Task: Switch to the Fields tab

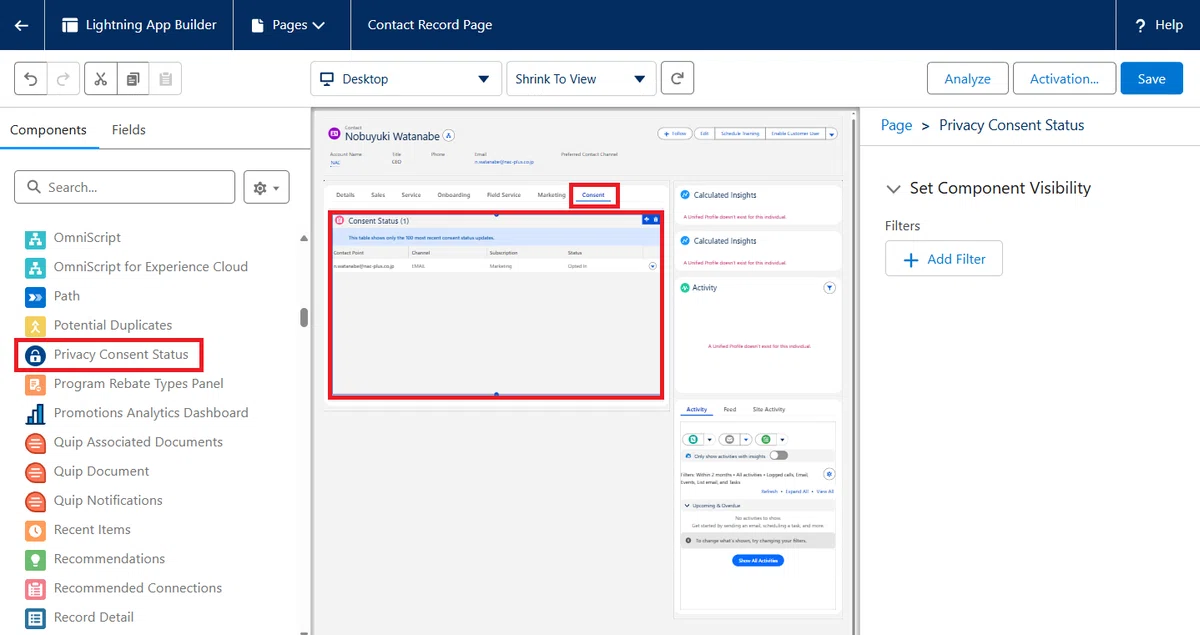Action: click(x=129, y=130)
